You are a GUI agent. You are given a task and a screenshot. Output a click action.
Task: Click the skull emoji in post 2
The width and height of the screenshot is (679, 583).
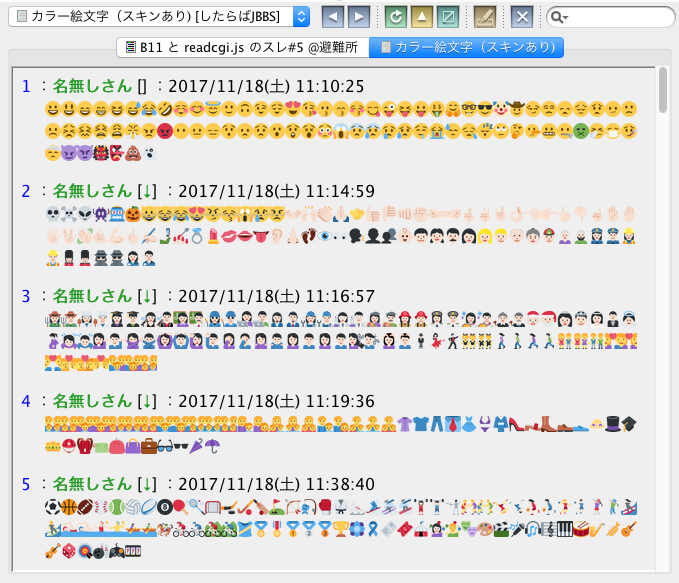[x=52, y=214]
